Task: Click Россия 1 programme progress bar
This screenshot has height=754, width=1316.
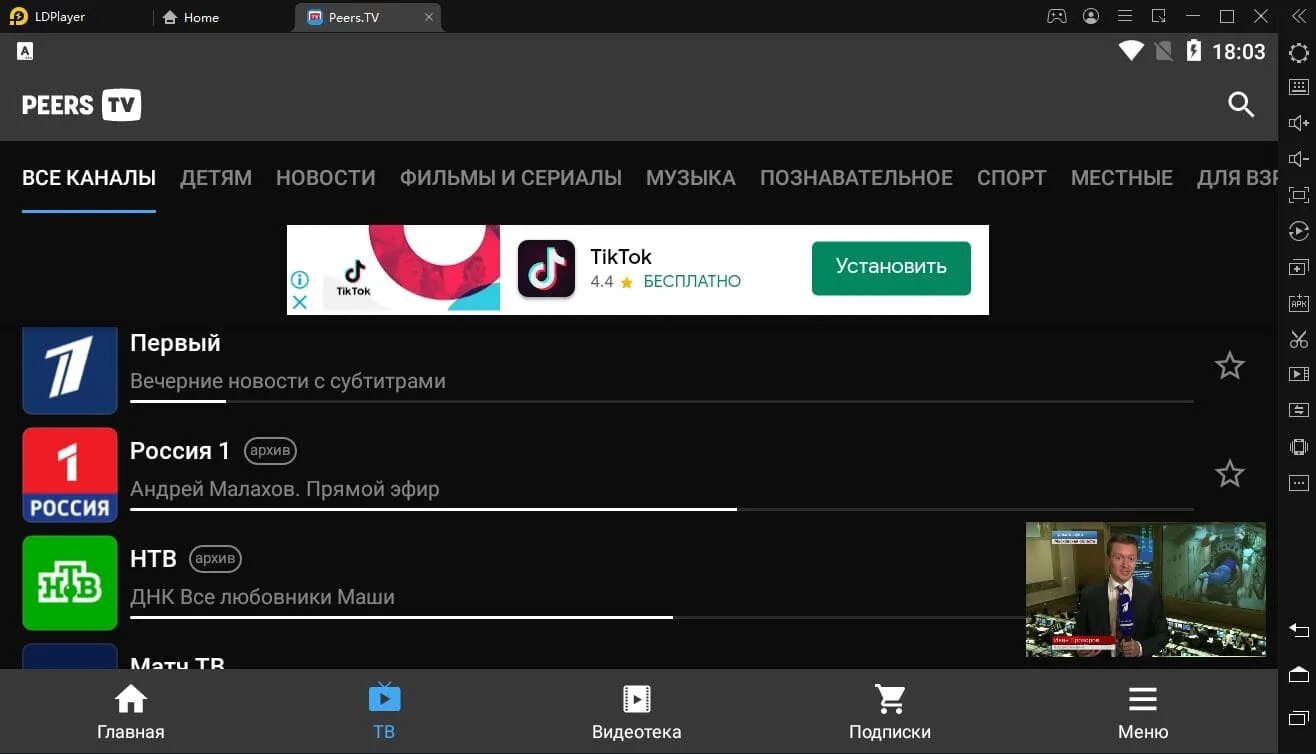Action: tap(662, 509)
